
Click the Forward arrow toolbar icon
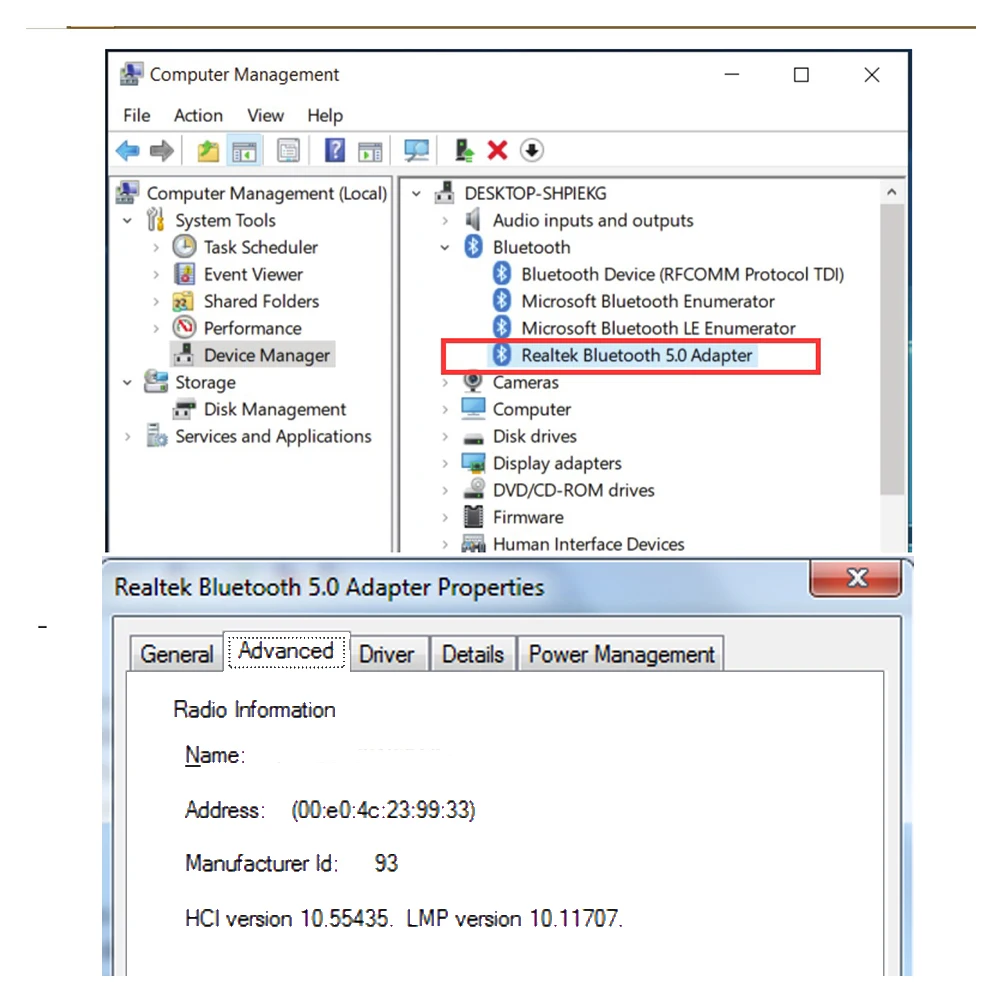tap(162, 151)
